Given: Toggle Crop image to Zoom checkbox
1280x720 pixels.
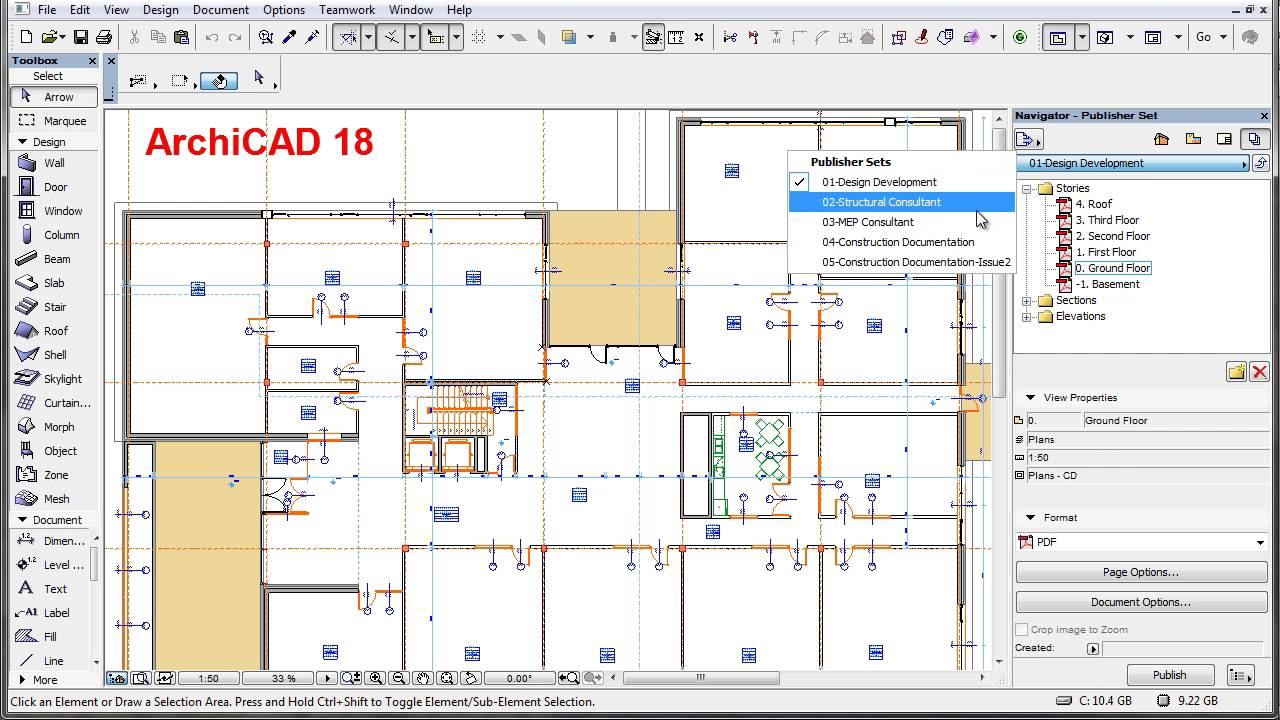Looking at the screenshot, I should 1022,630.
